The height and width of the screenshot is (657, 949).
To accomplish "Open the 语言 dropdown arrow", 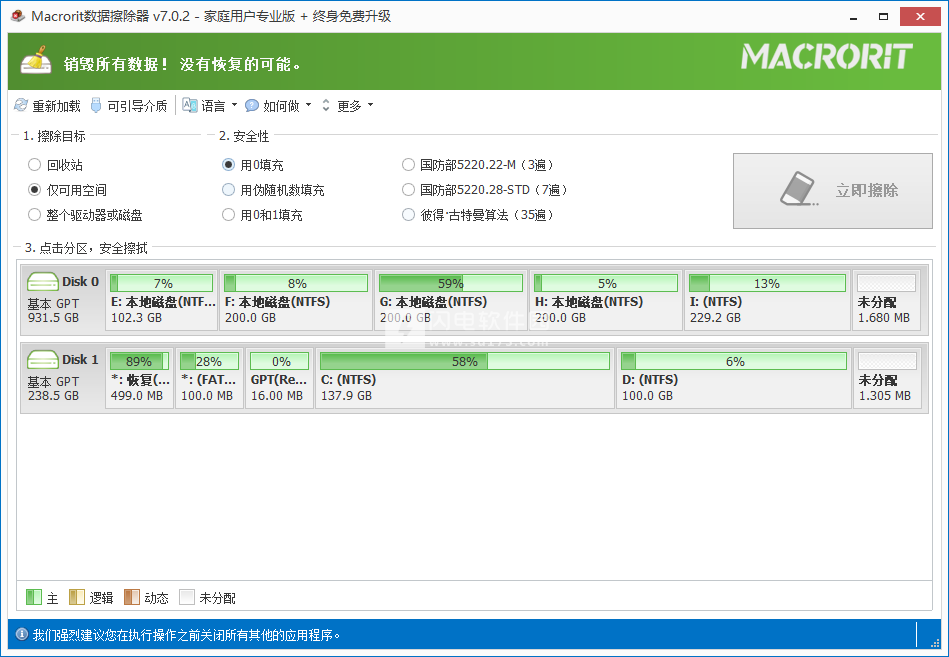I will tap(234, 105).
